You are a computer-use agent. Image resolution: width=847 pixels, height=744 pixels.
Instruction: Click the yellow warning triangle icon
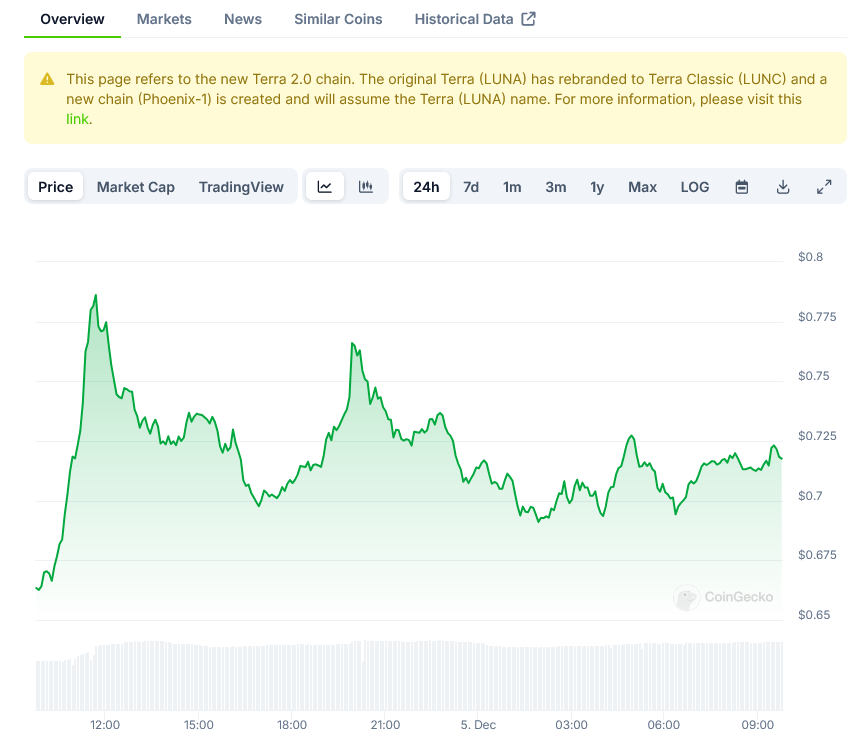(47, 79)
